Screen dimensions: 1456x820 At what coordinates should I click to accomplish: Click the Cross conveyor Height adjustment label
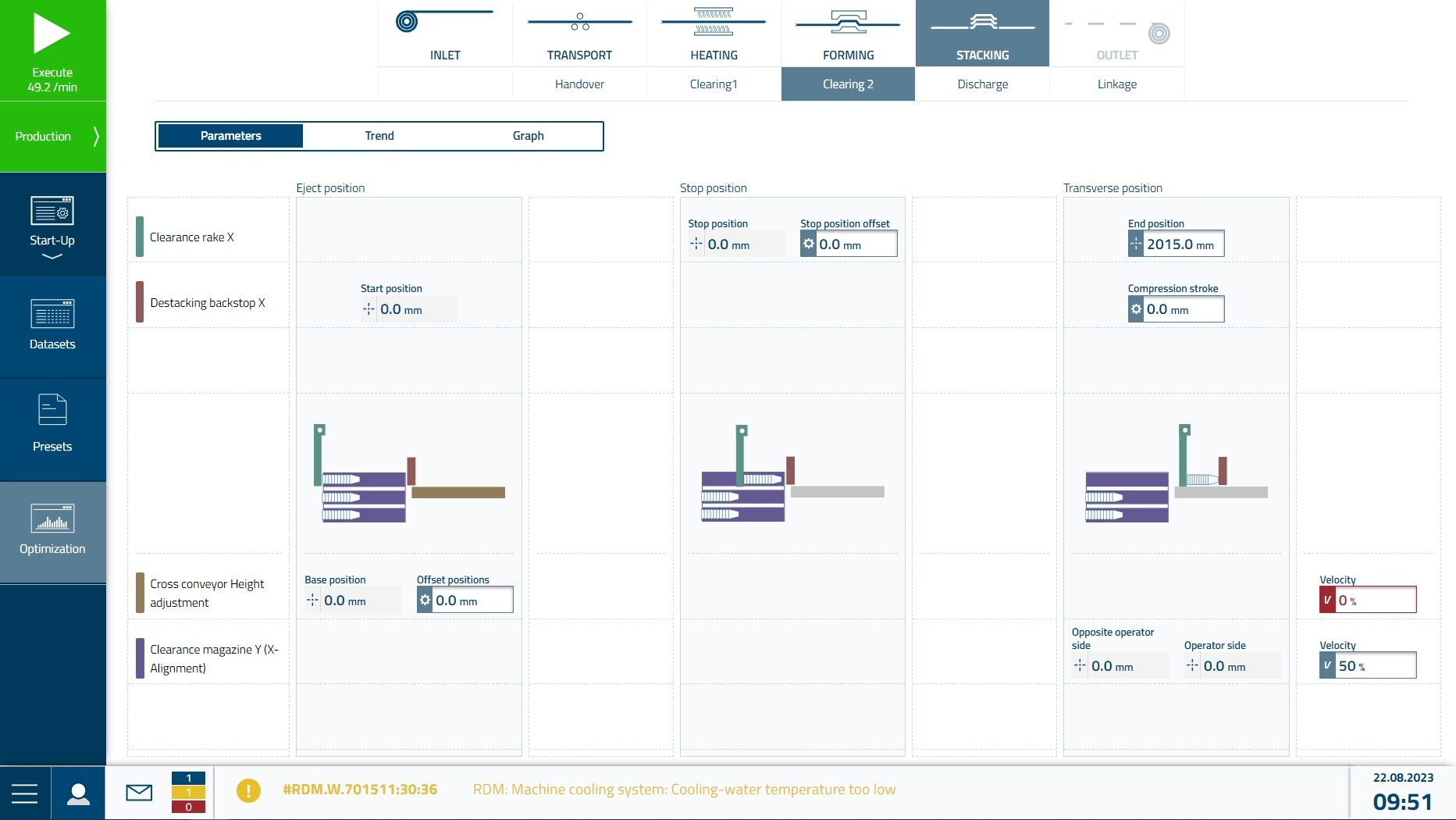pos(207,594)
